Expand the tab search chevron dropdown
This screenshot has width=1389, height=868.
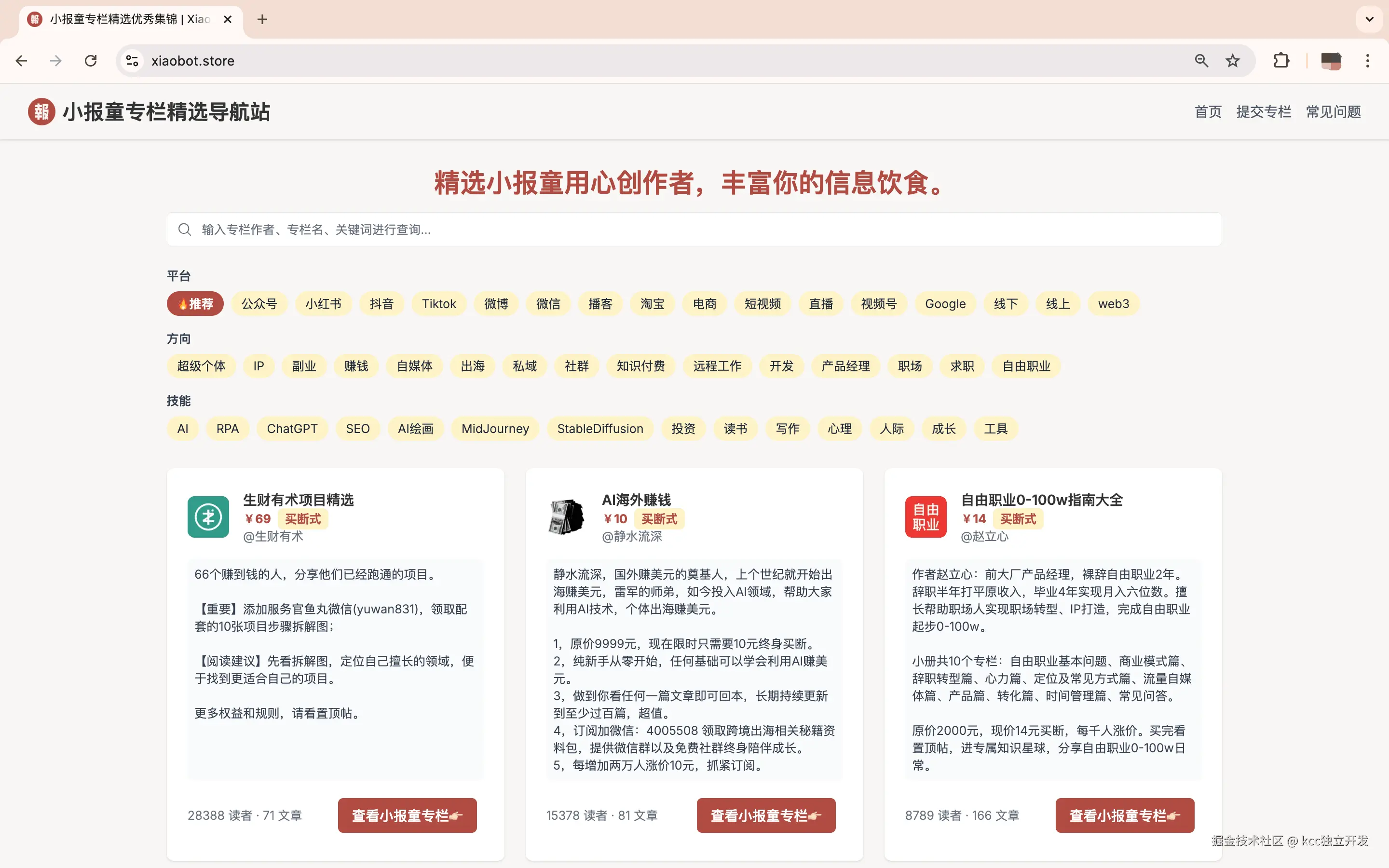click(1370, 19)
